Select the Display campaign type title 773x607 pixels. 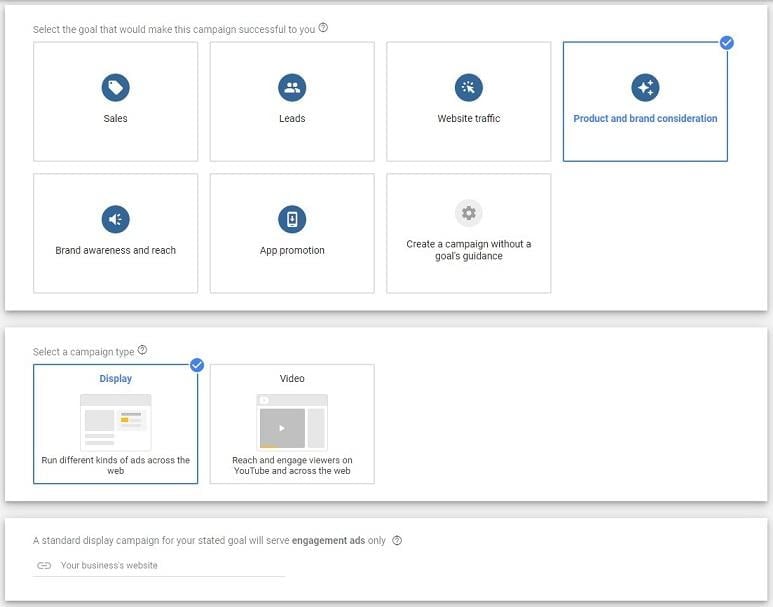pos(115,378)
